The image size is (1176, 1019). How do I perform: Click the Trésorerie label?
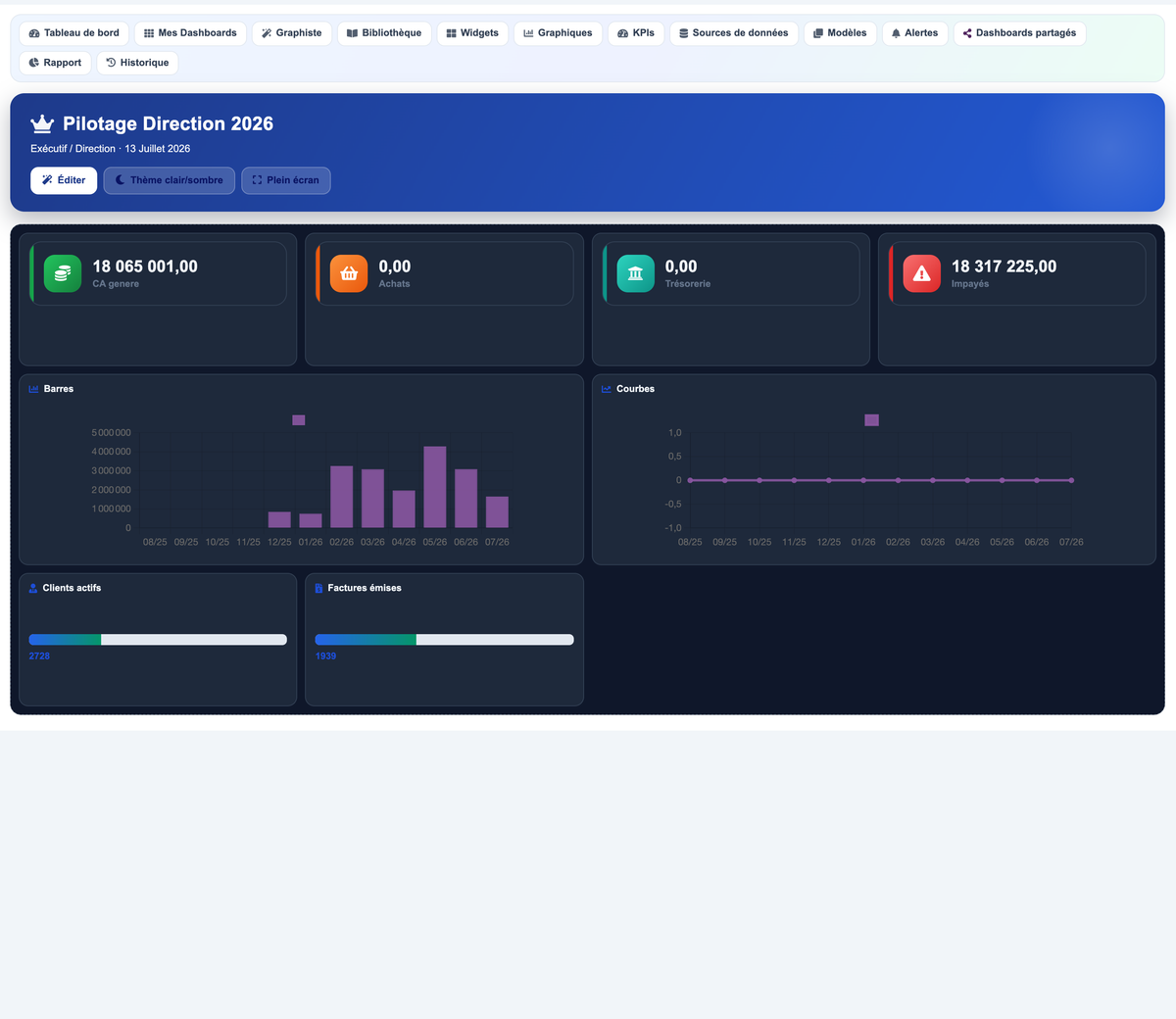click(688, 284)
